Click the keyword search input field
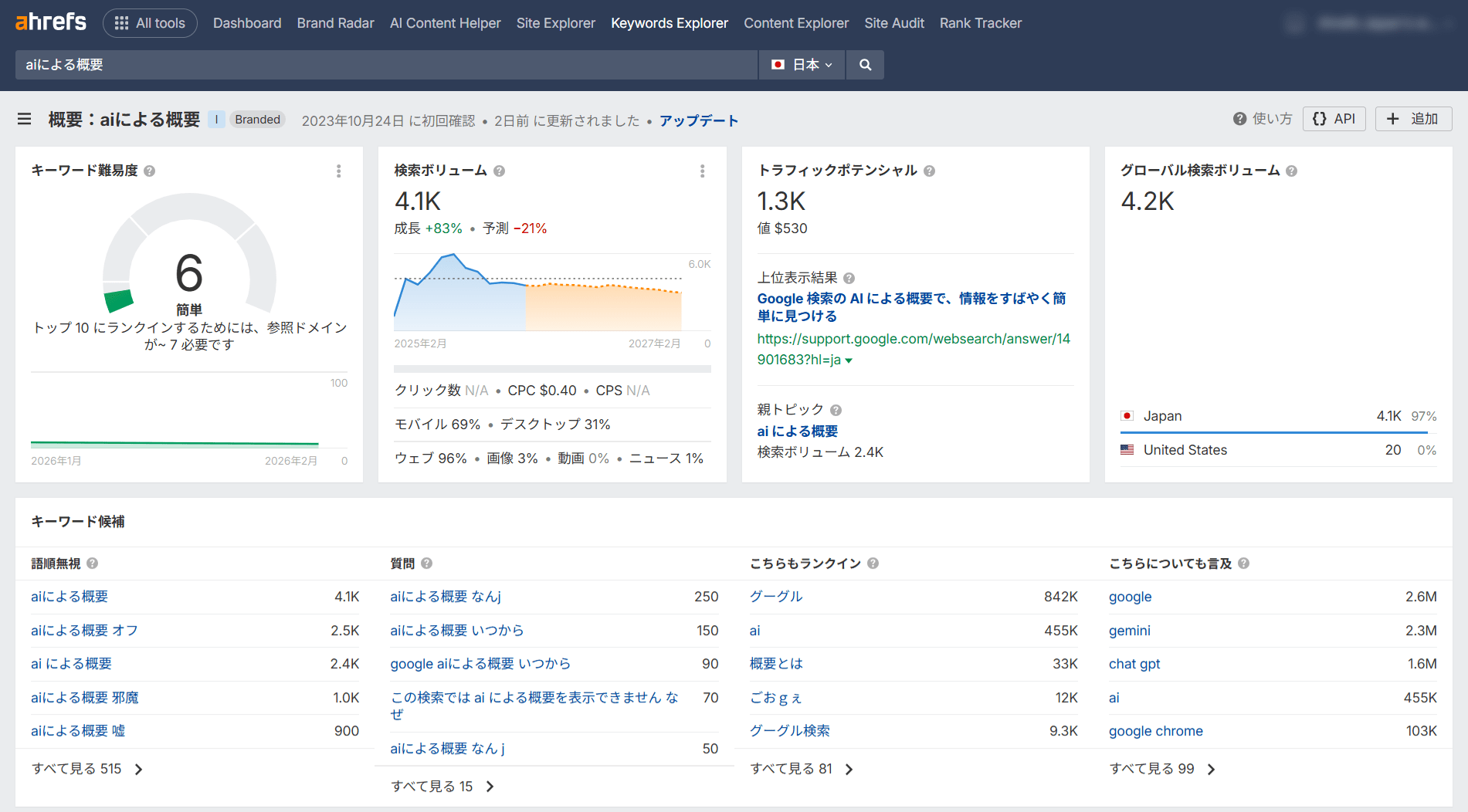This screenshot has height=812, width=1468. pyautogui.click(x=386, y=65)
